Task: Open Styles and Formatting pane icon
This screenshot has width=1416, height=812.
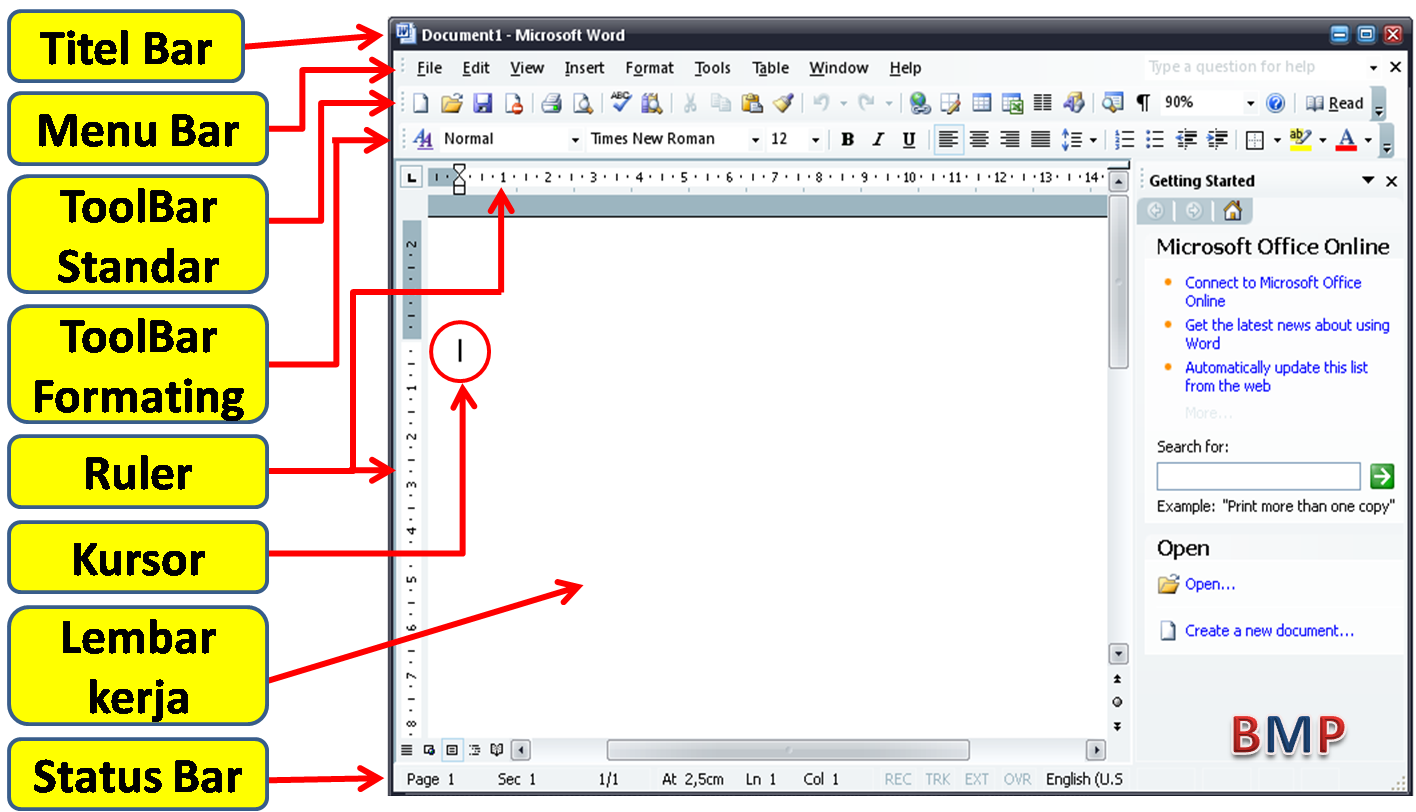Action: (423, 139)
